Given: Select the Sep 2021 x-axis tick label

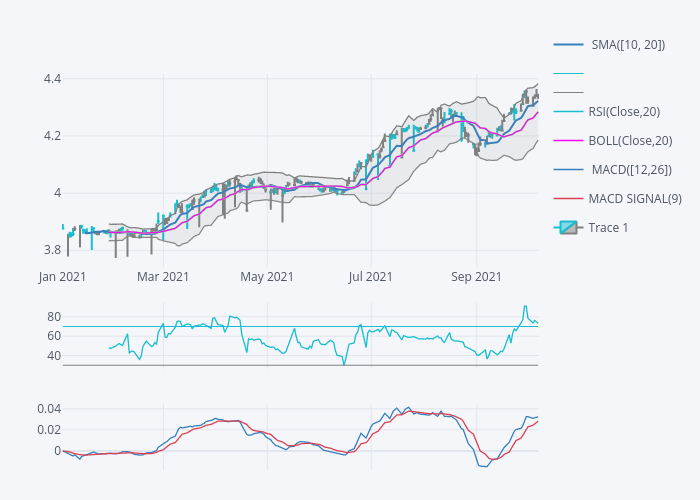Looking at the screenshot, I should pos(476,277).
